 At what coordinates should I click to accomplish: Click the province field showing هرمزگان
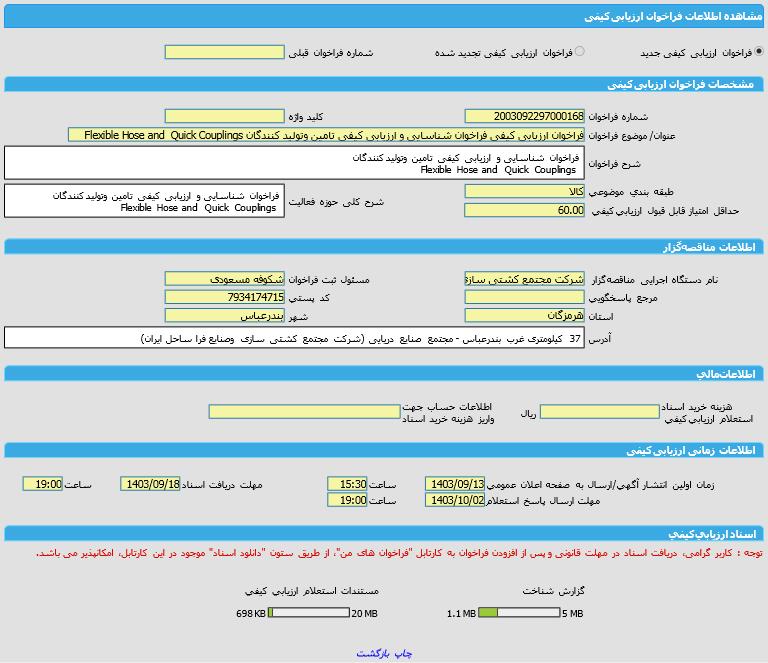point(525,316)
